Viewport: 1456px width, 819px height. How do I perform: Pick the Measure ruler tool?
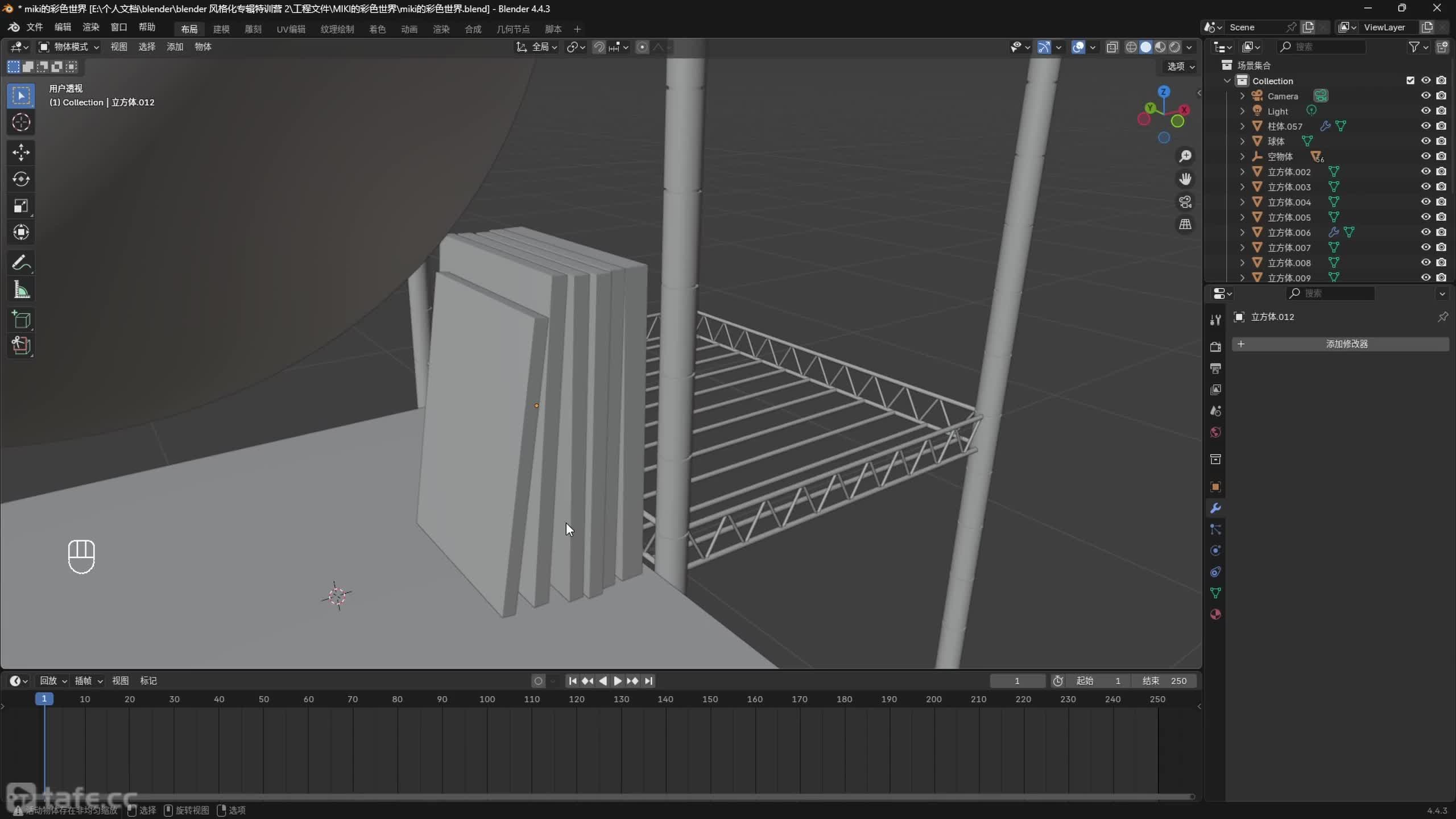(21, 290)
